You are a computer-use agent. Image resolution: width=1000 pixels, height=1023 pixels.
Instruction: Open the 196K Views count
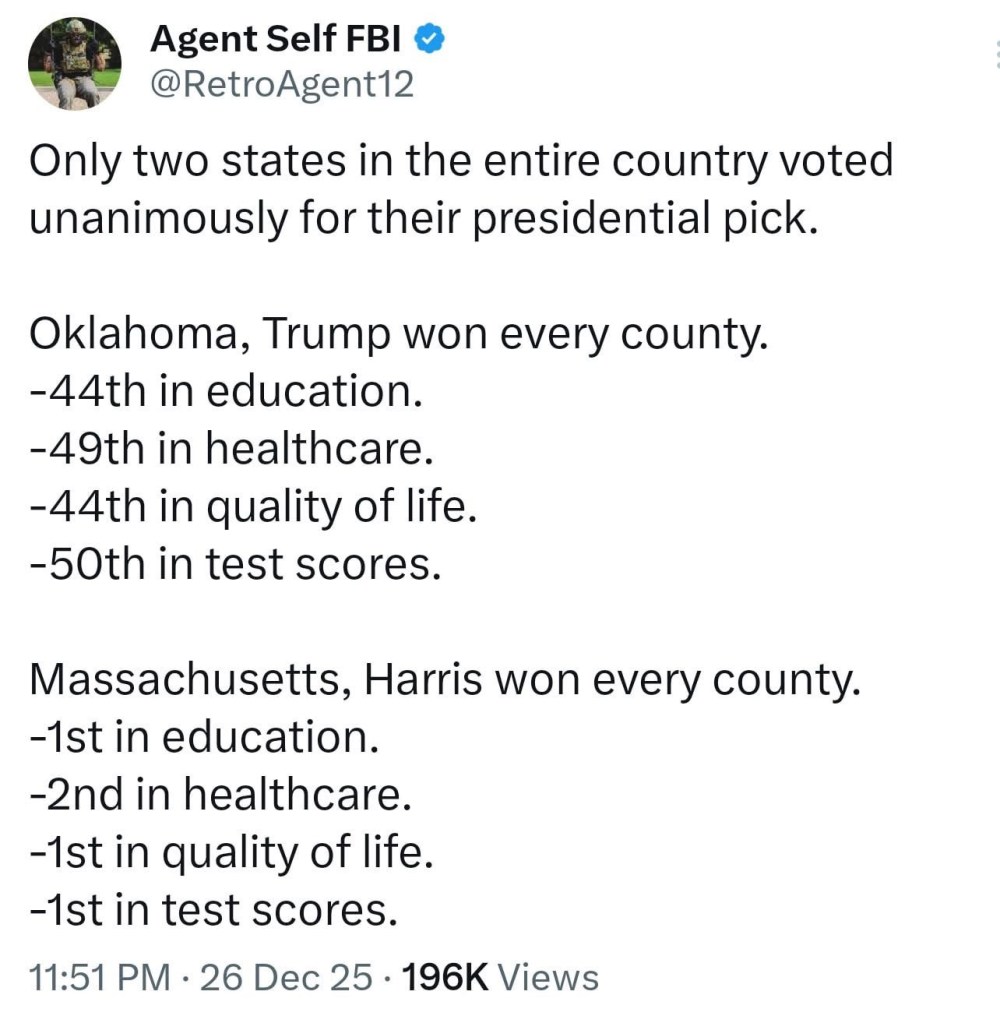pyautogui.click(x=498, y=977)
